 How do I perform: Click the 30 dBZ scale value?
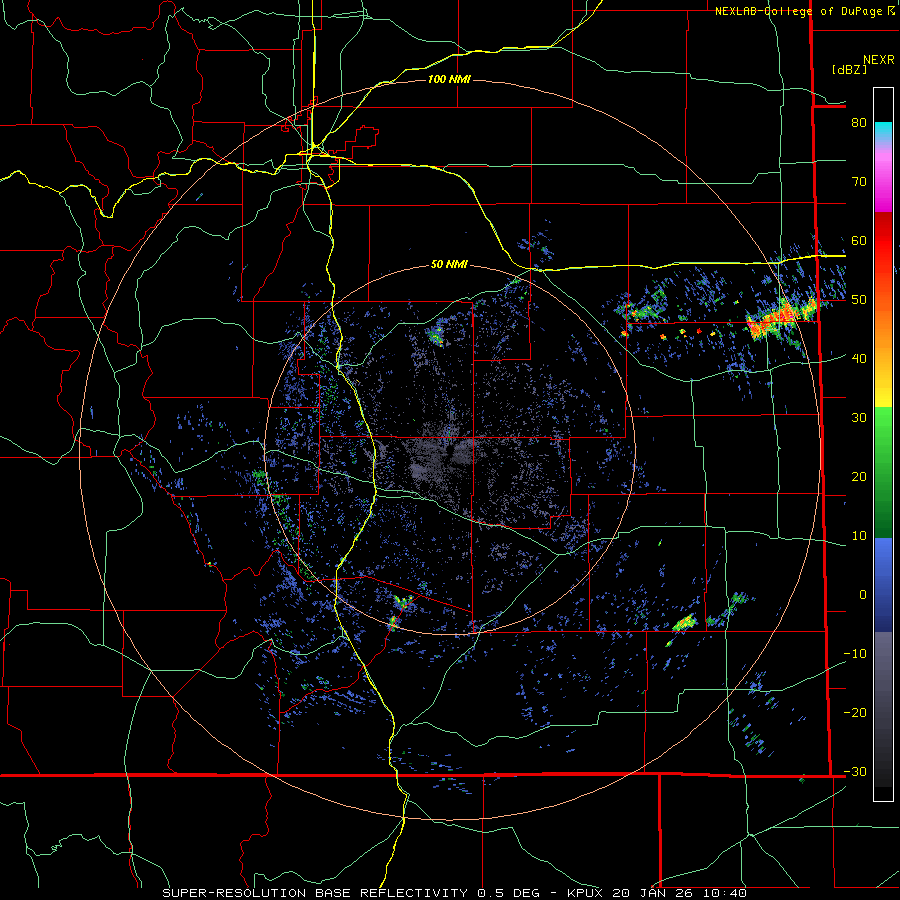[x=859, y=417]
